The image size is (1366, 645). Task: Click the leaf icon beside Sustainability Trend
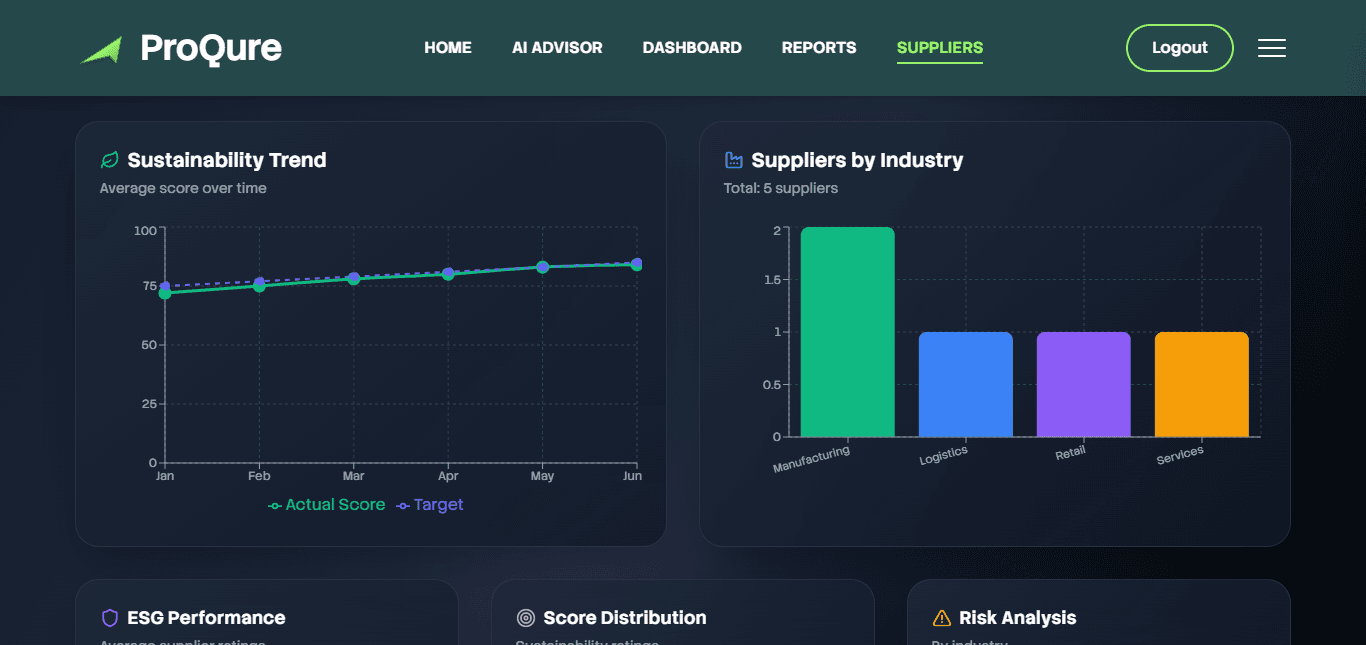[108, 158]
